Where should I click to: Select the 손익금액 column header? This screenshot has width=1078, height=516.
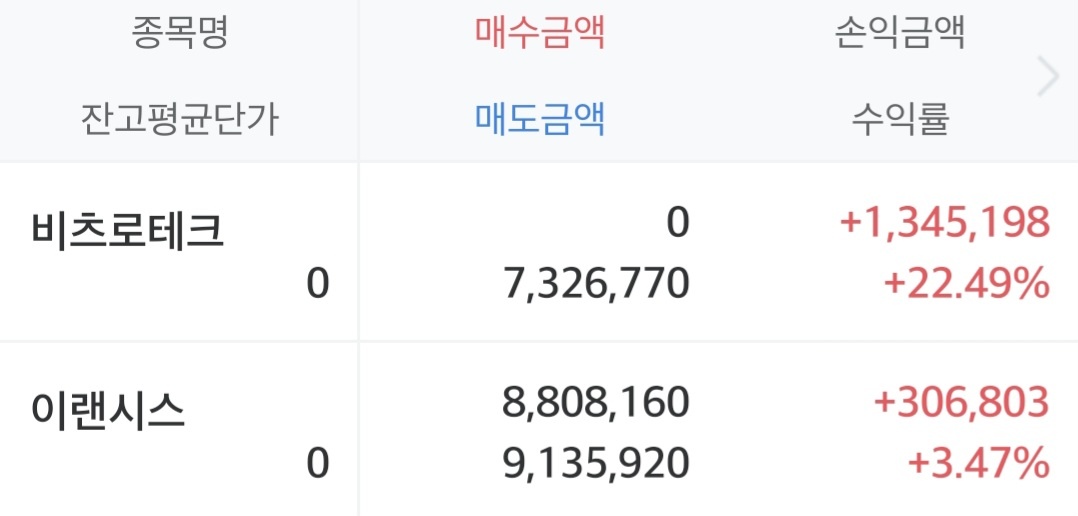(x=901, y=33)
